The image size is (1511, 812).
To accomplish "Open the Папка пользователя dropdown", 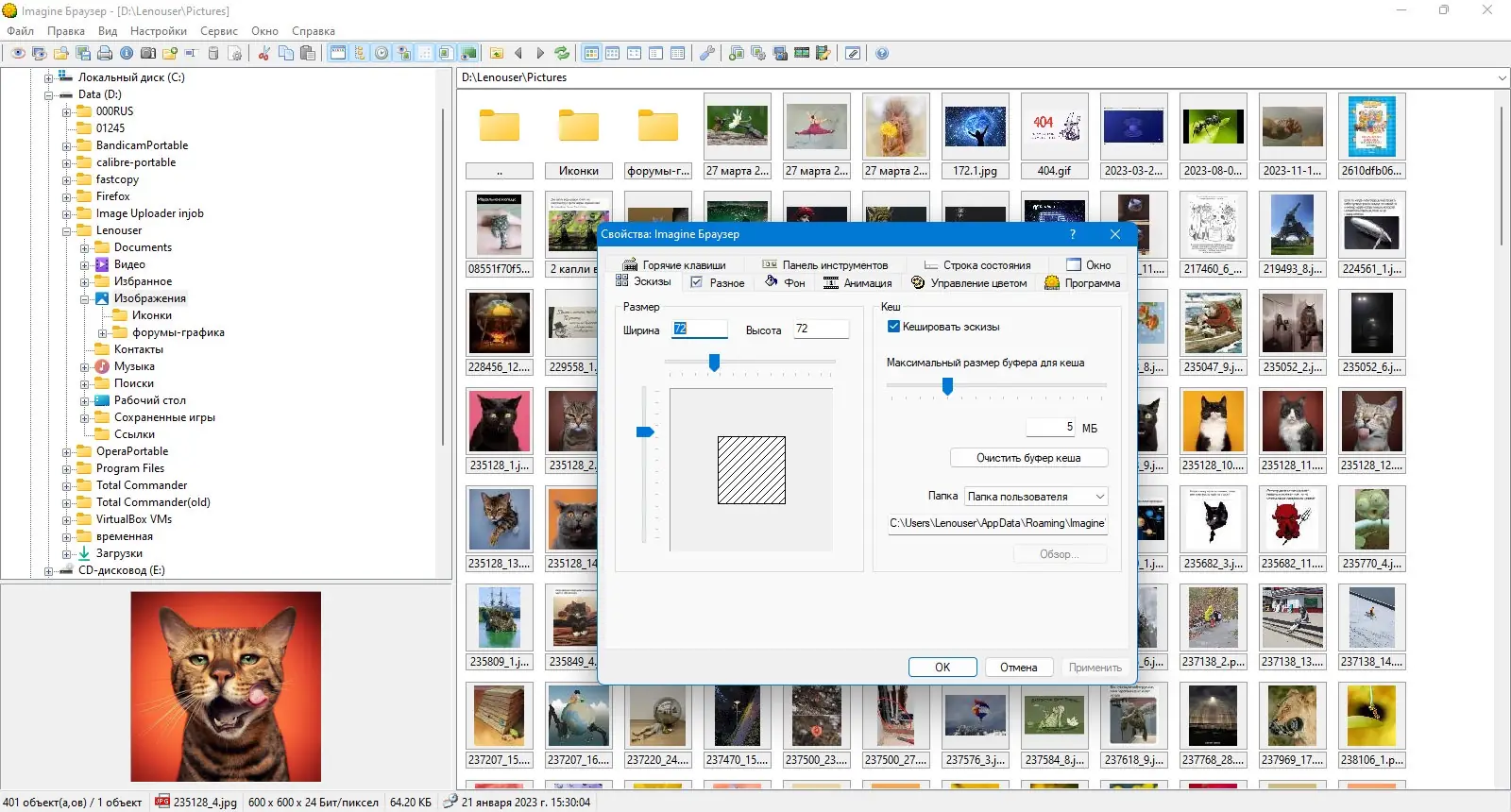I will 1036,497.
